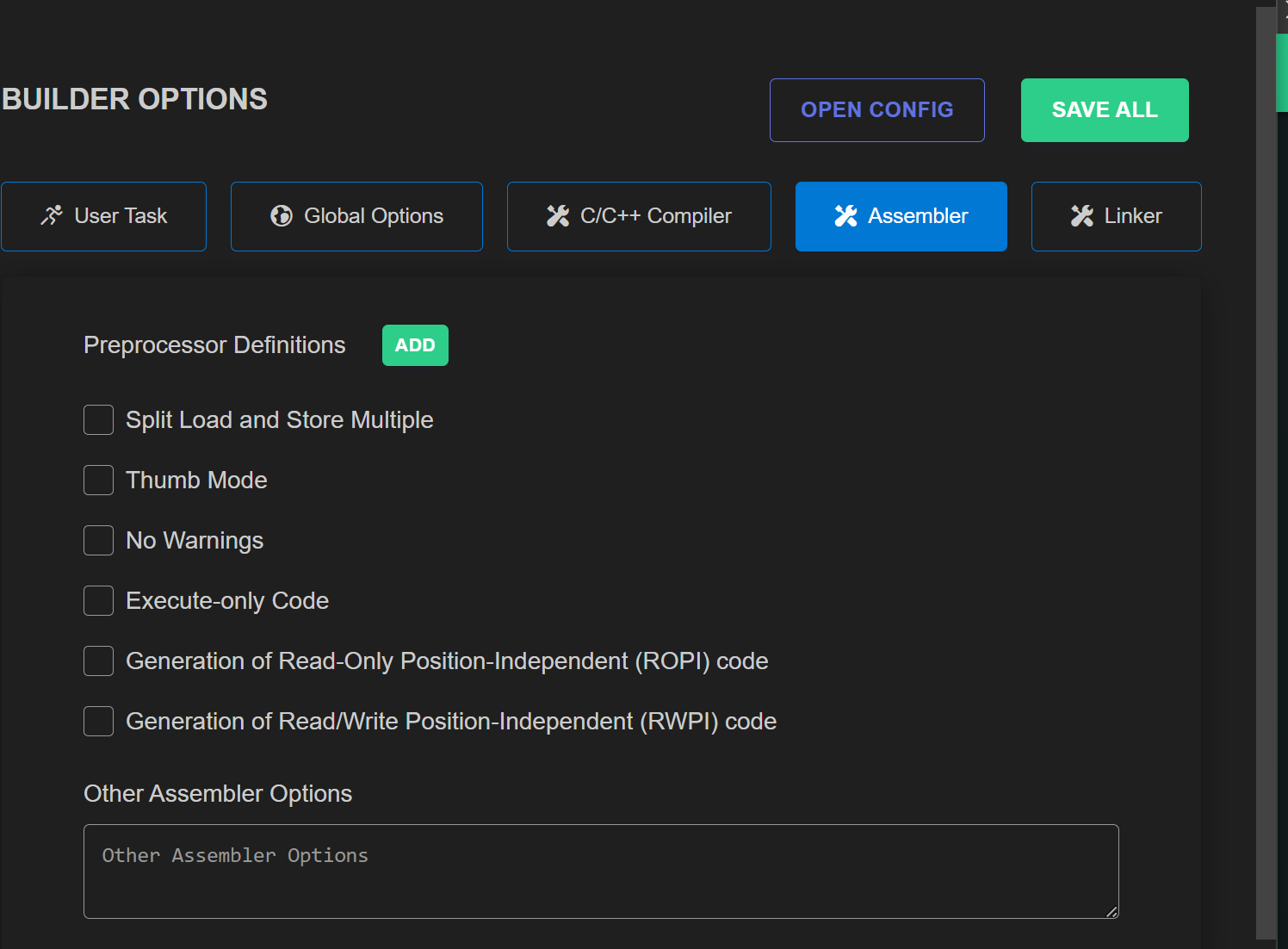Switch to the User Task tab
1288x949 pixels.
click(103, 216)
